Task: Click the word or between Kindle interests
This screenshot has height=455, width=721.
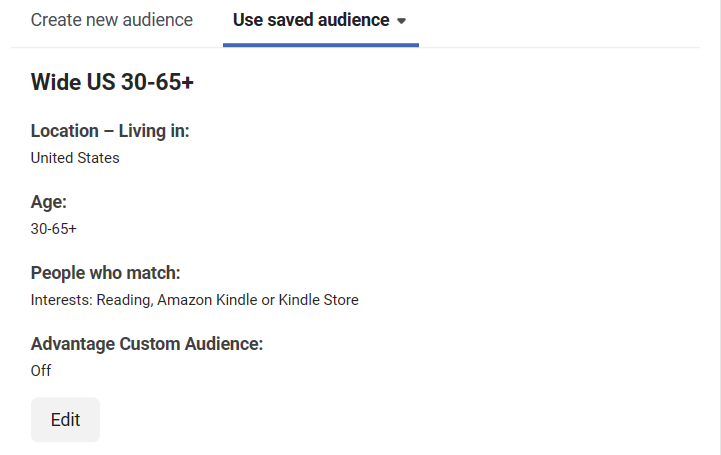Action: 266,300
